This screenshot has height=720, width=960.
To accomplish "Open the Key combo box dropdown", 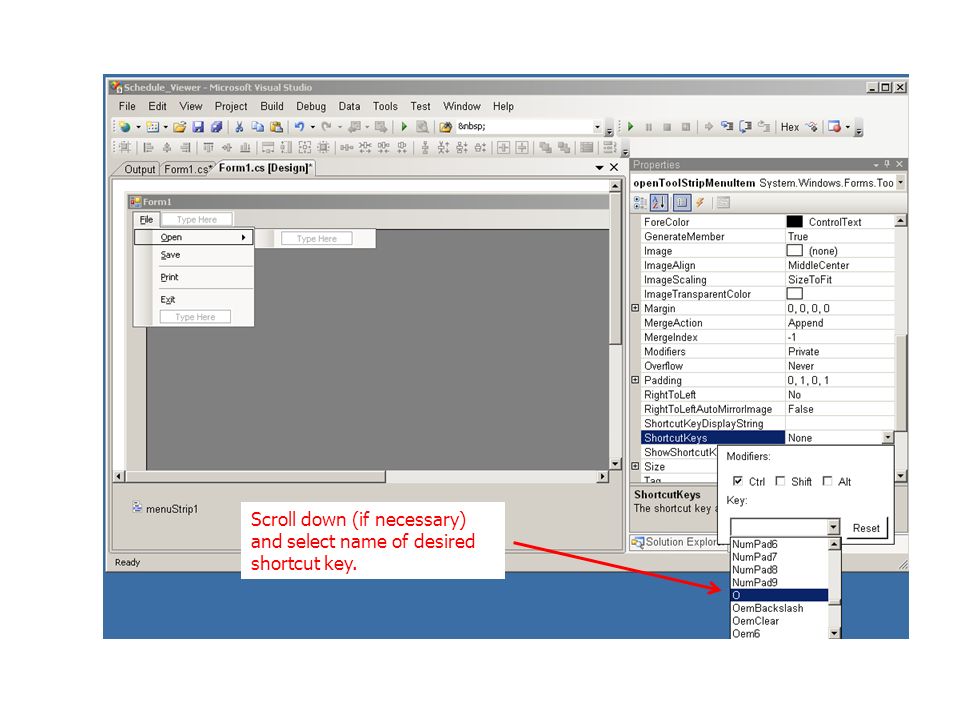I will 833,527.
